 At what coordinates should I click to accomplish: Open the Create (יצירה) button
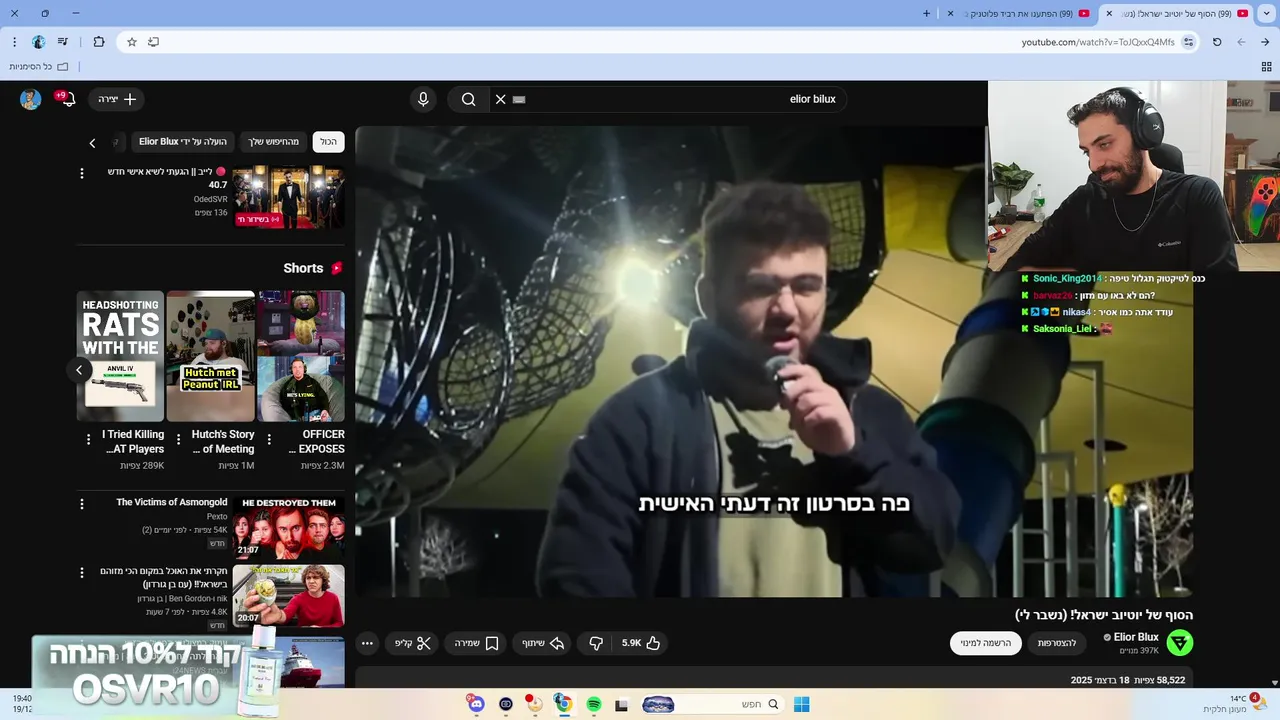117,99
